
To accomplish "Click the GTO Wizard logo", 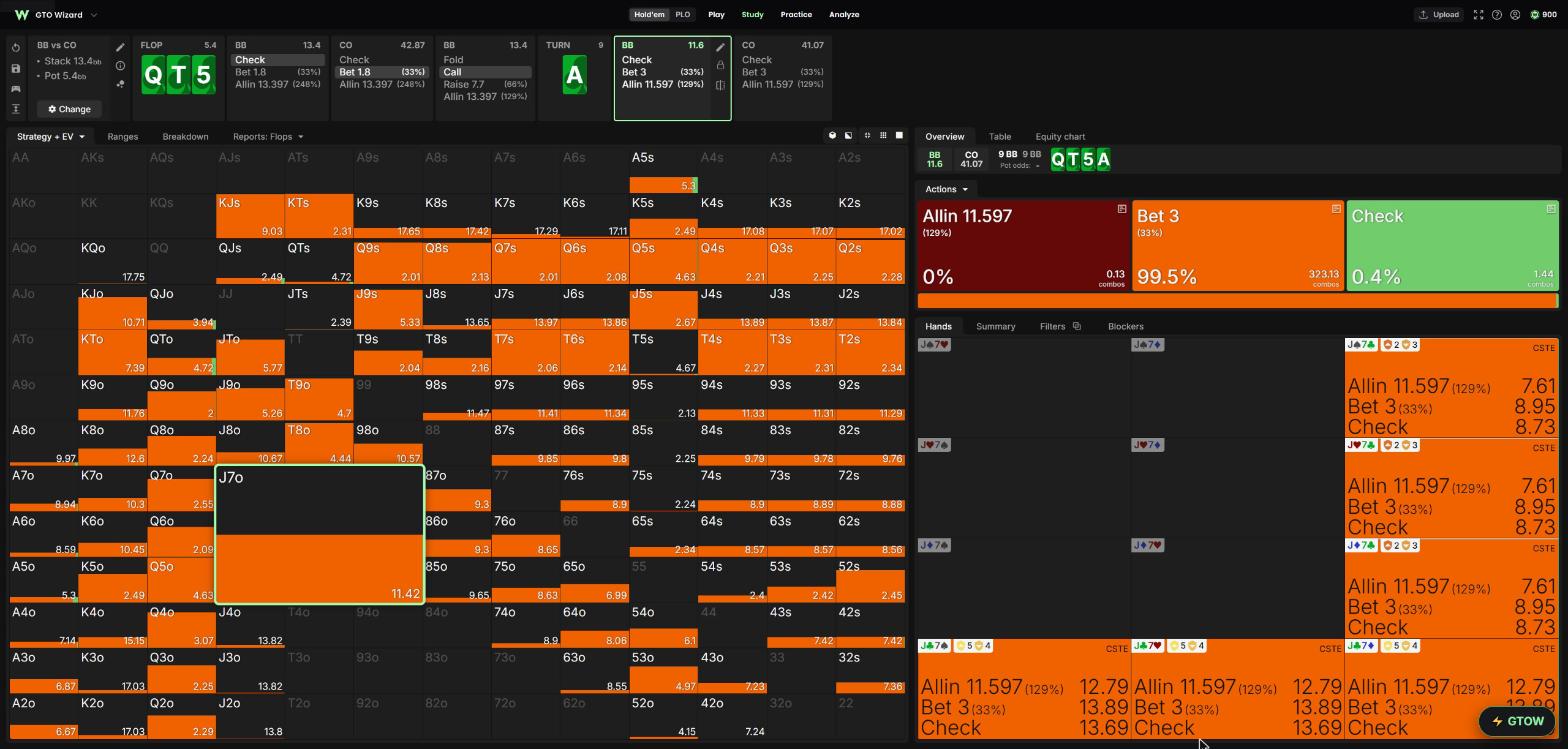I will point(22,15).
